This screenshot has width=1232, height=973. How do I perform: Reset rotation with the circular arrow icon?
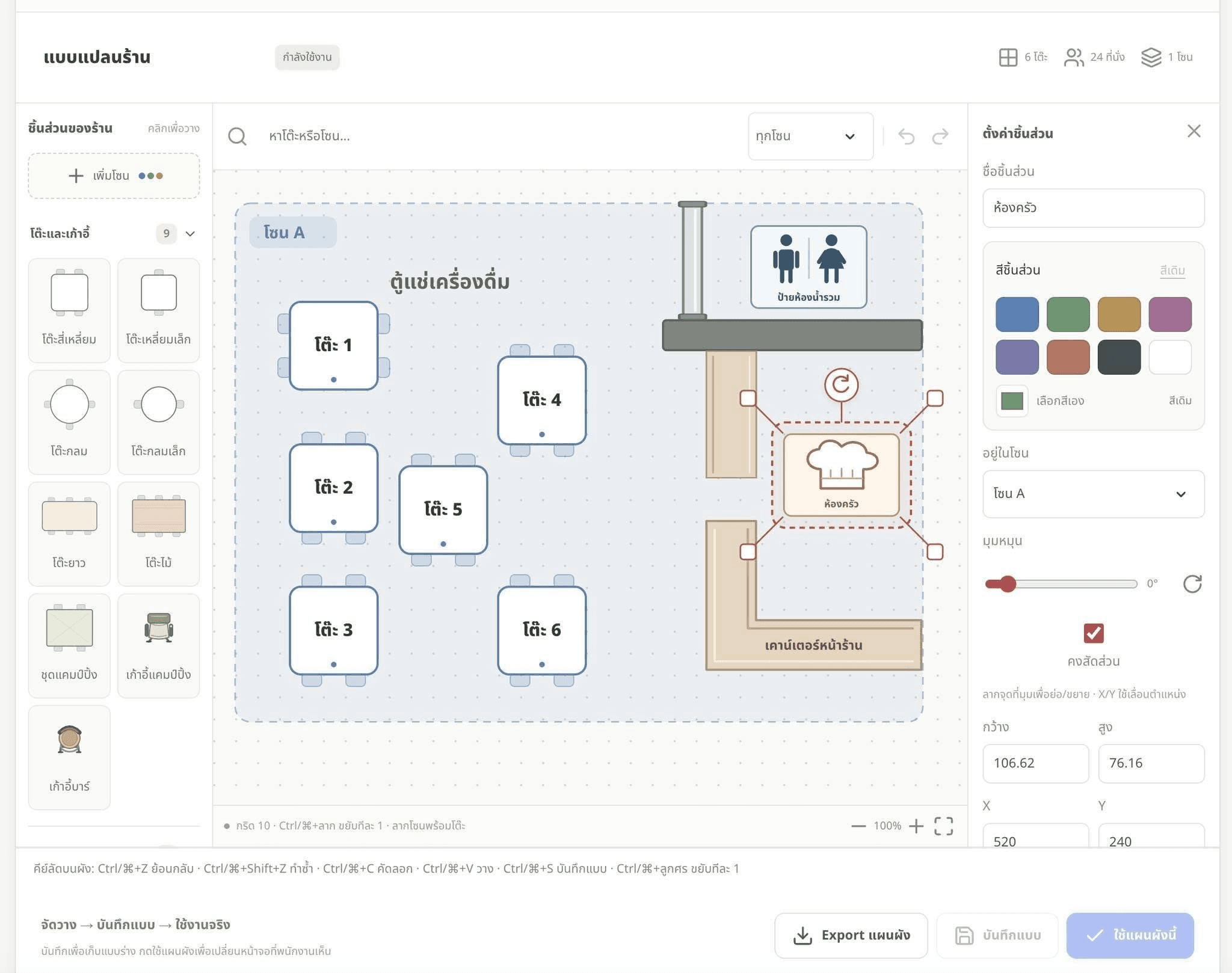[x=1192, y=583]
